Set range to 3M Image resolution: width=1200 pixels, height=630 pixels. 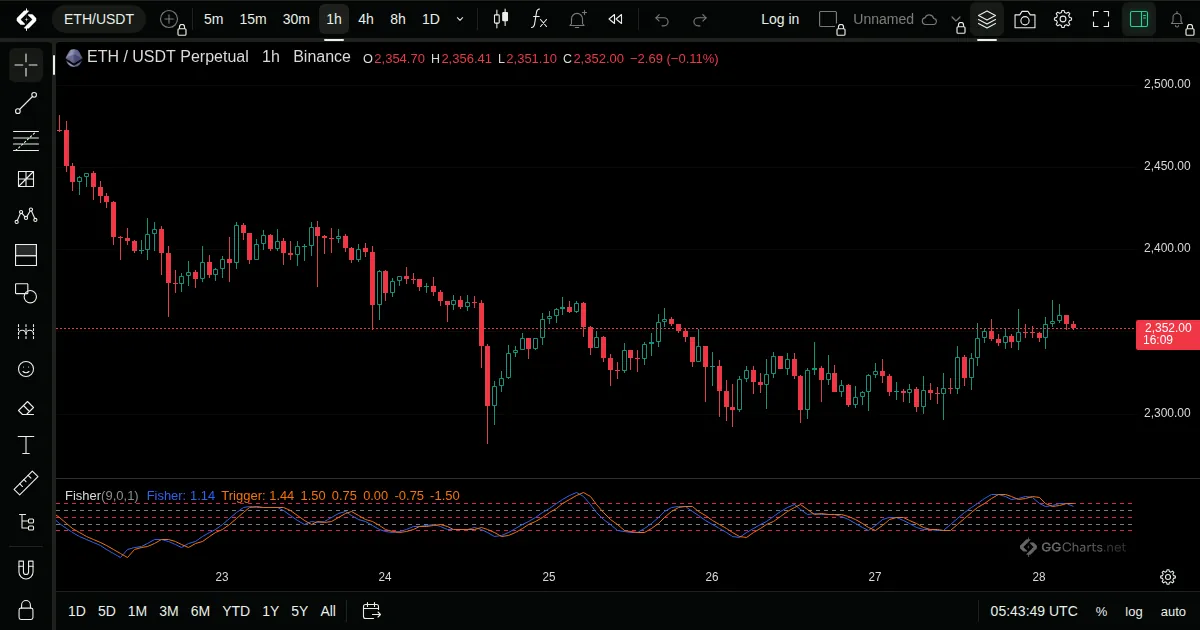[169, 611]
